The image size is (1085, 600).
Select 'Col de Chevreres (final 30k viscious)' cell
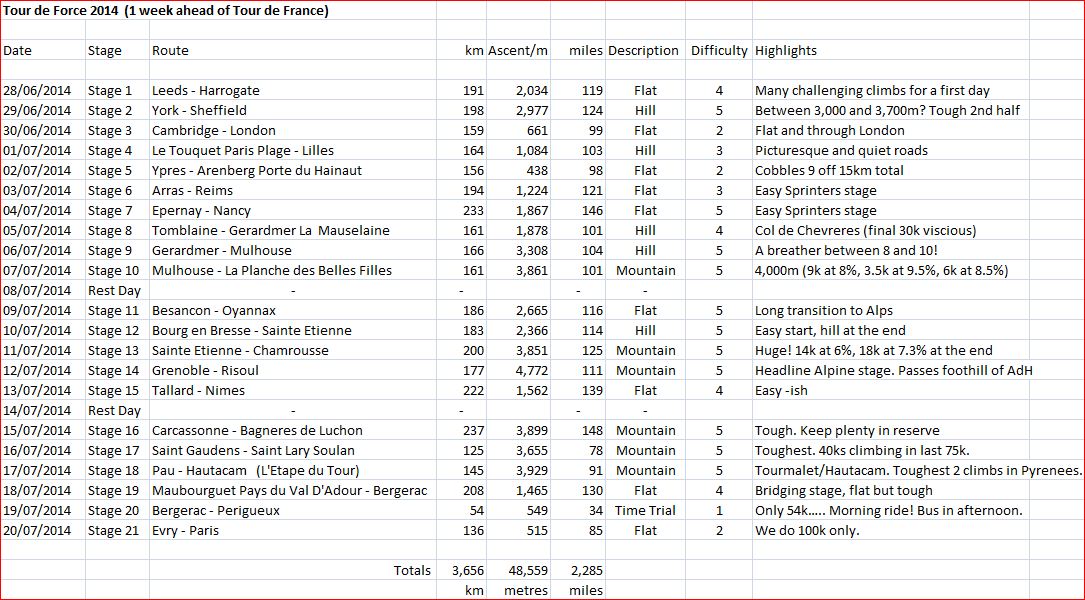coord(865,231)
